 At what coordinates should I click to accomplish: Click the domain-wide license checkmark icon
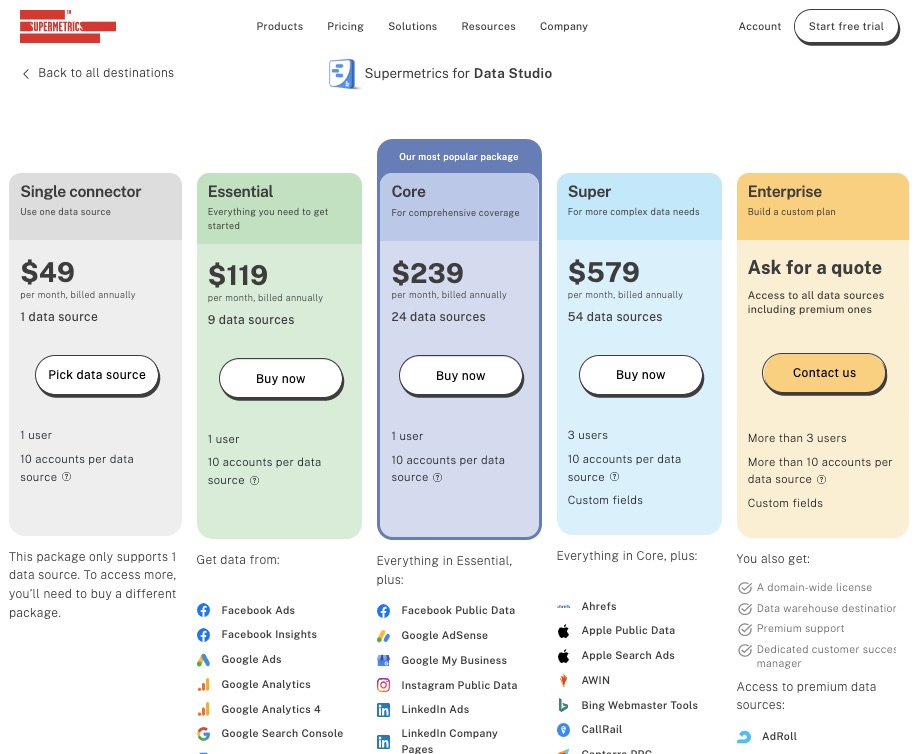pyautogui.click(x=745, y=587)
